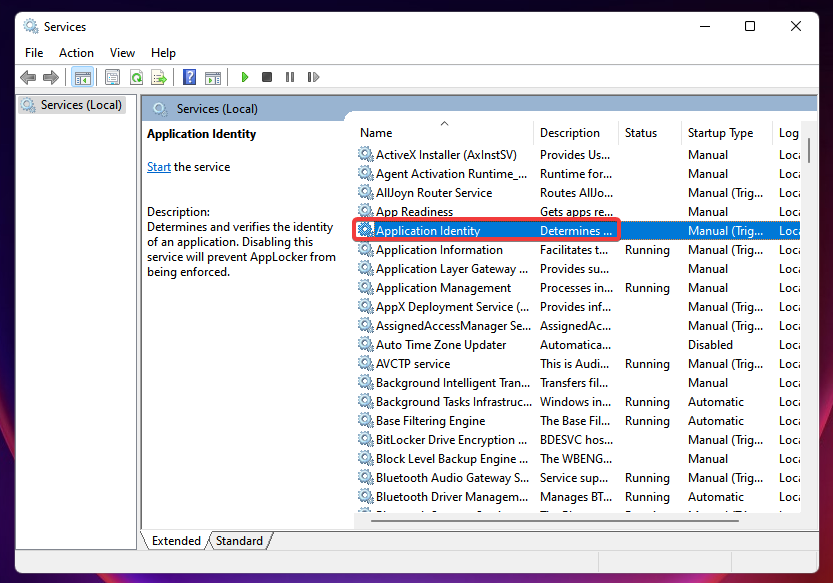
Task: Select Background Tasks Infrastructure service row
Action: [577, 402]
